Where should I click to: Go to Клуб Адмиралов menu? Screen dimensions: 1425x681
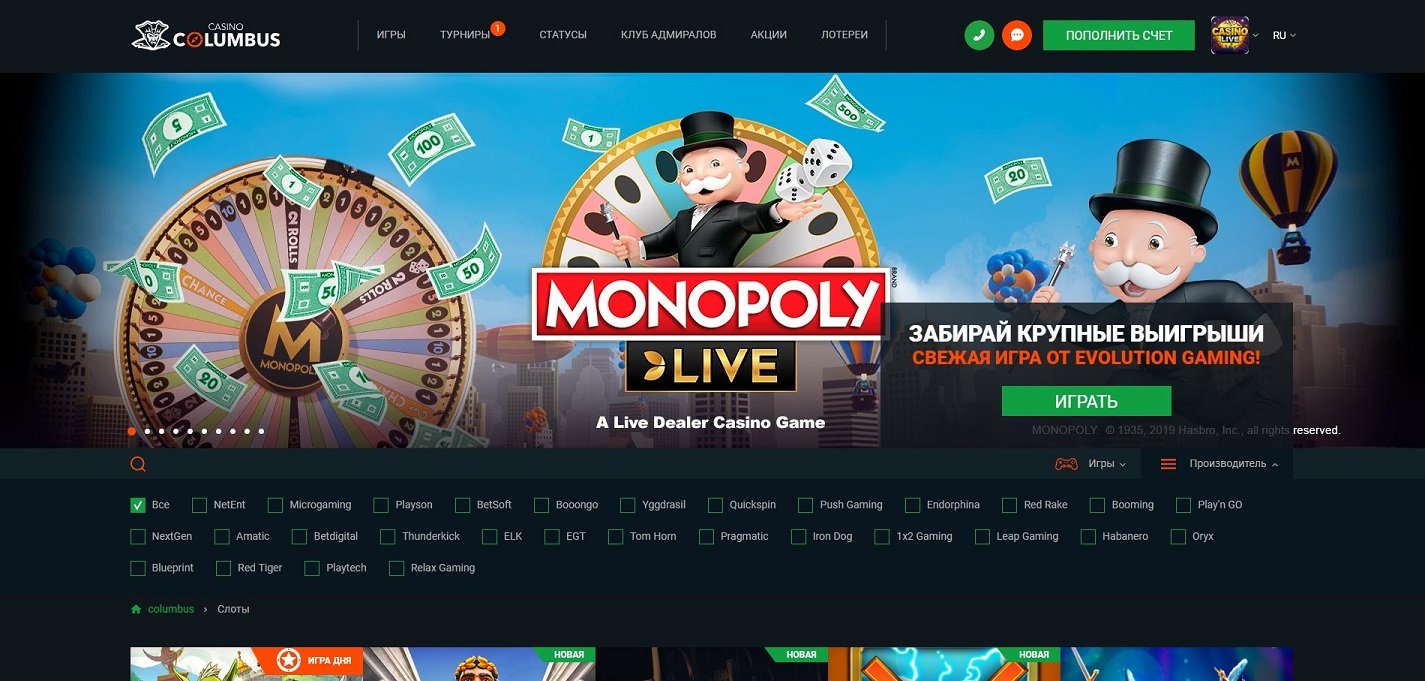click(668, 35)
